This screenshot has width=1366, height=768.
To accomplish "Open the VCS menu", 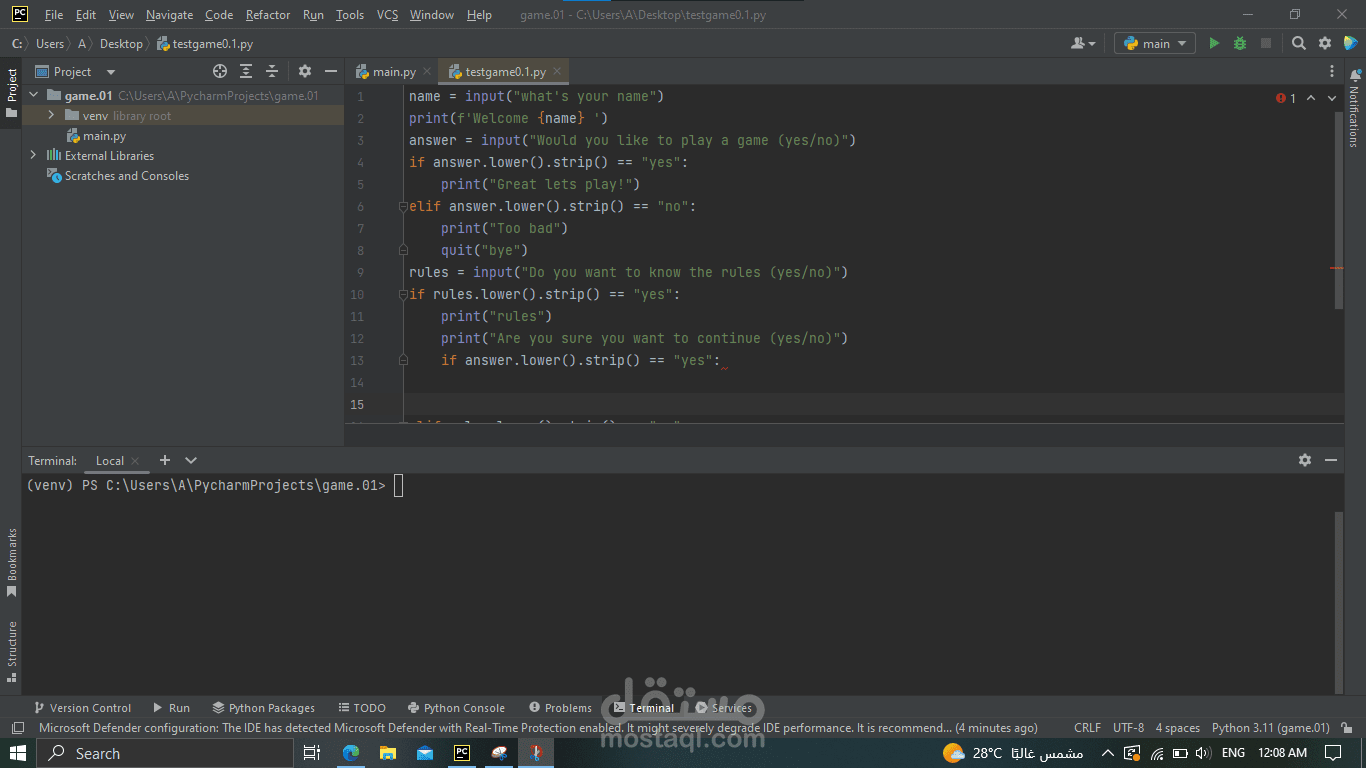I will (387, 15).
